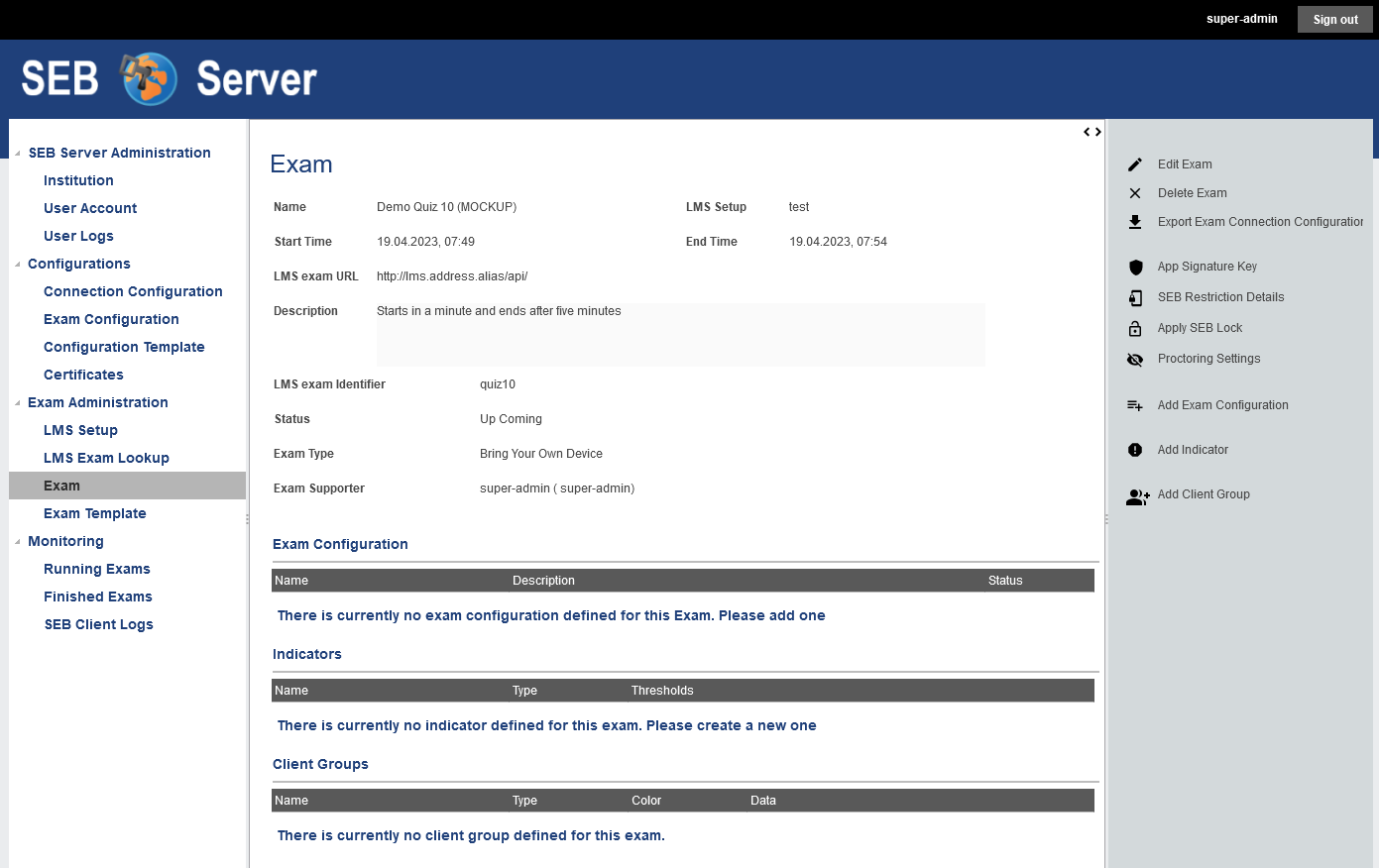Click the pencil Edit Exam icon
Screen dimensions: 1379x868
[x=1135, y=164]
